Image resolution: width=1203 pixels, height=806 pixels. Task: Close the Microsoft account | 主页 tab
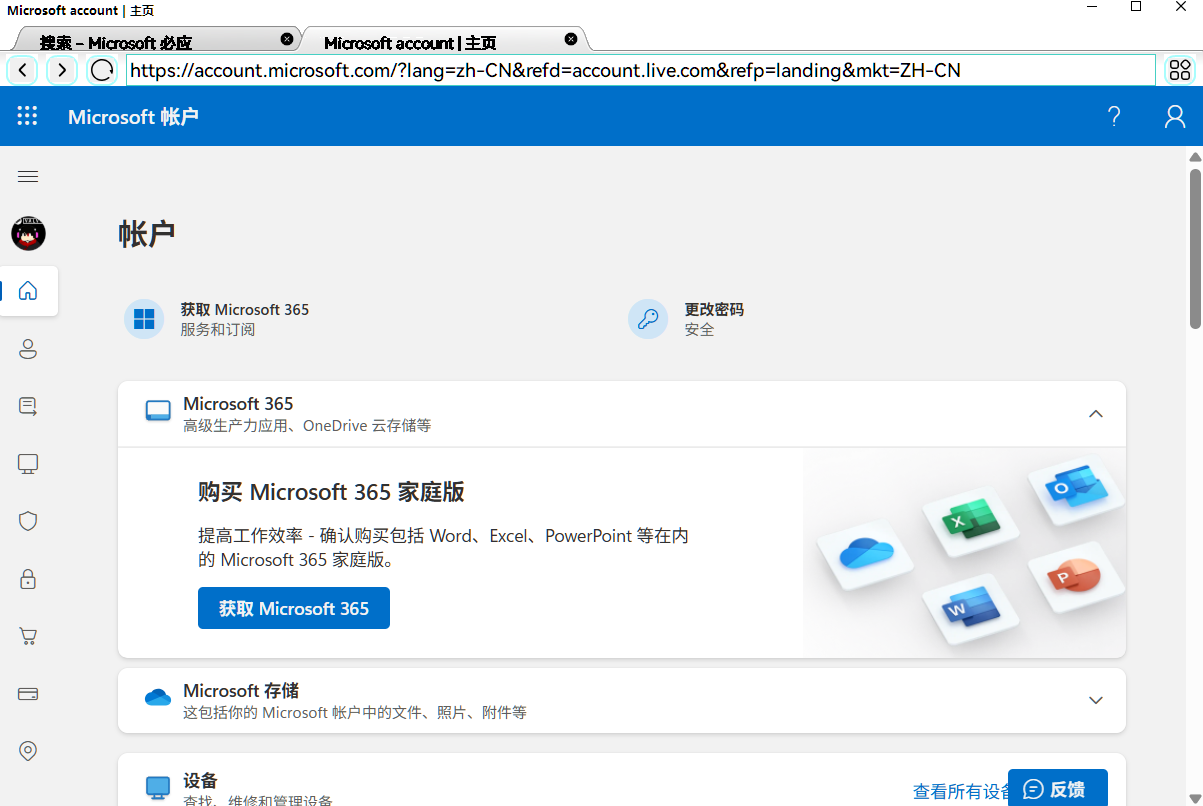pyautogui.click(x=571, y=39)
